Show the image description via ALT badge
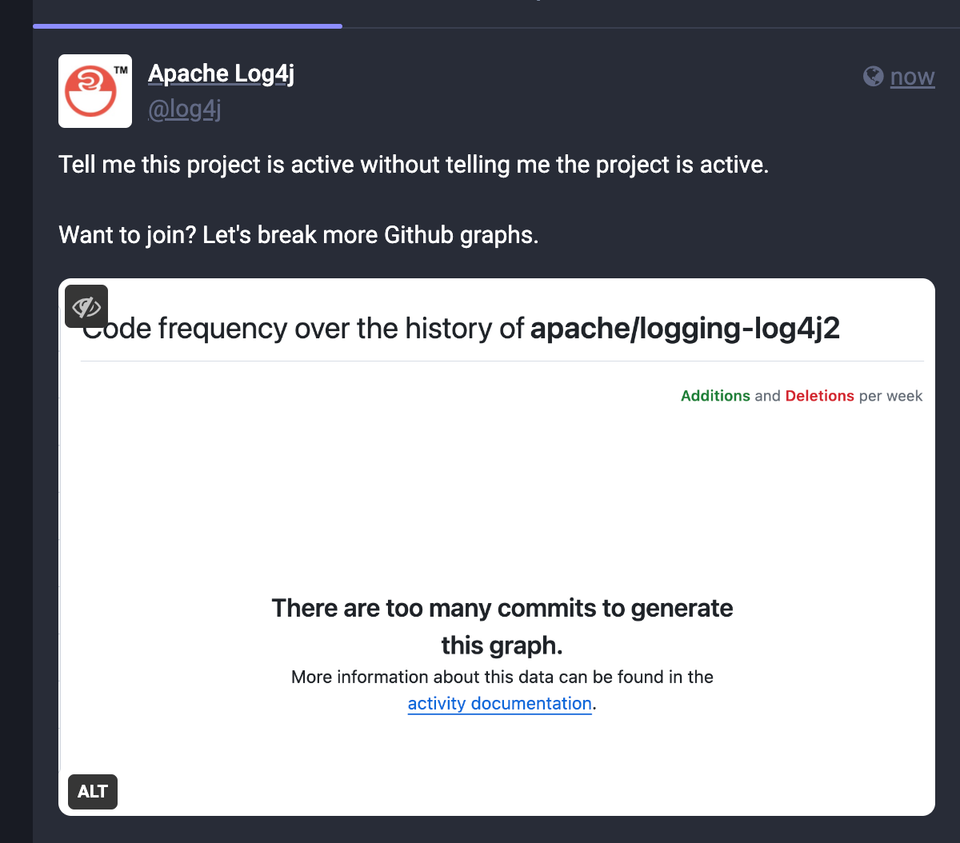This screenshot has height=843, width=960. tap(92, 792)
